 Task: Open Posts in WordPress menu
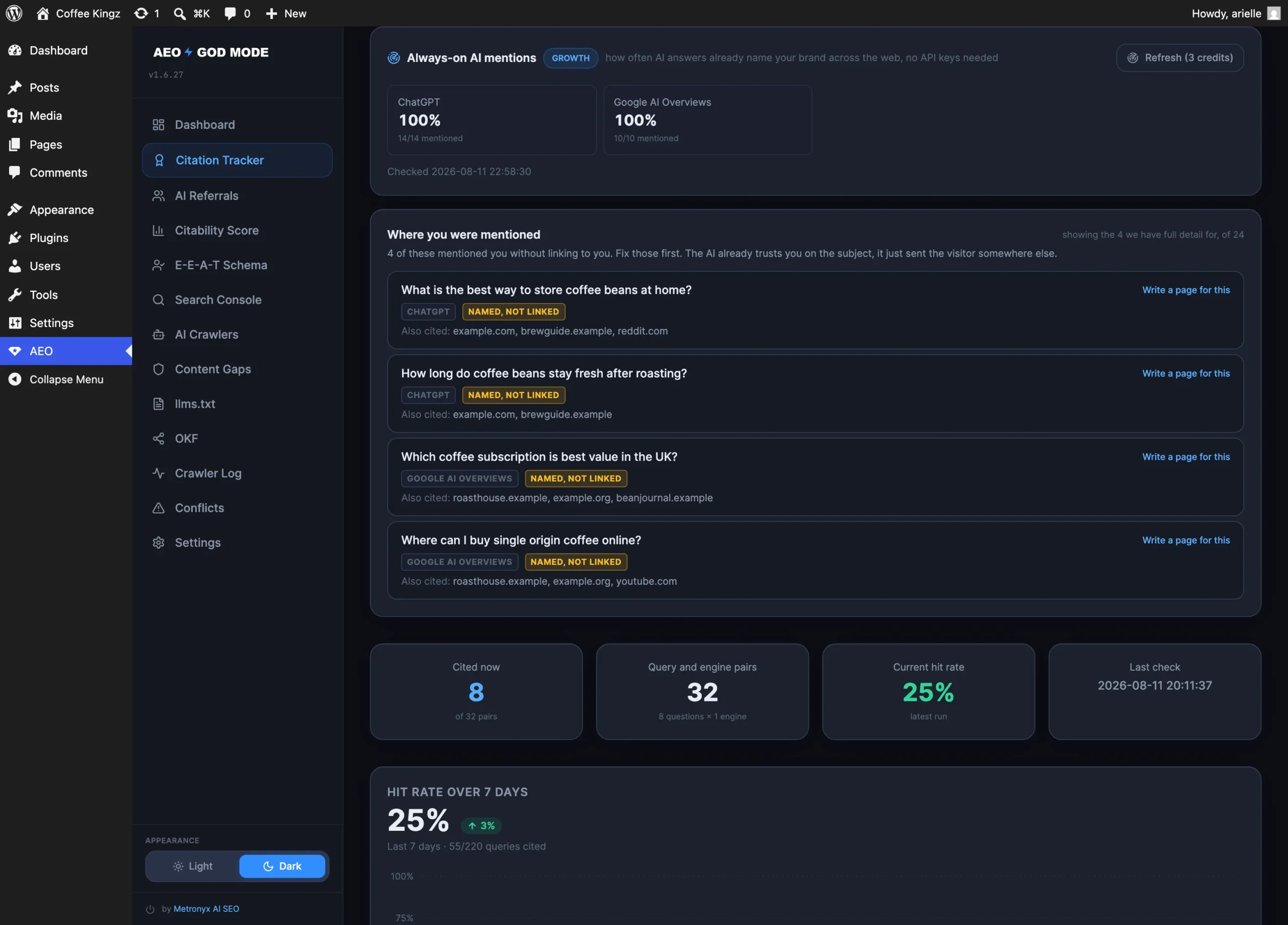click(x=66, y=88)
